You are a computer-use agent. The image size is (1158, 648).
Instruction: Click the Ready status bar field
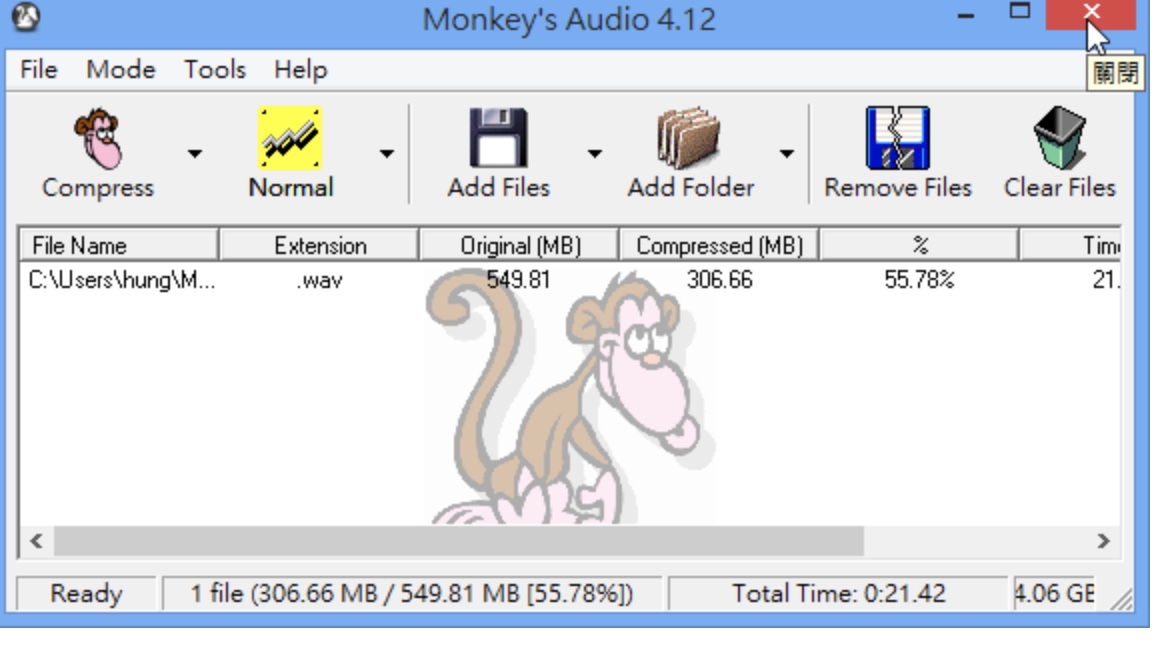point(86,593)
